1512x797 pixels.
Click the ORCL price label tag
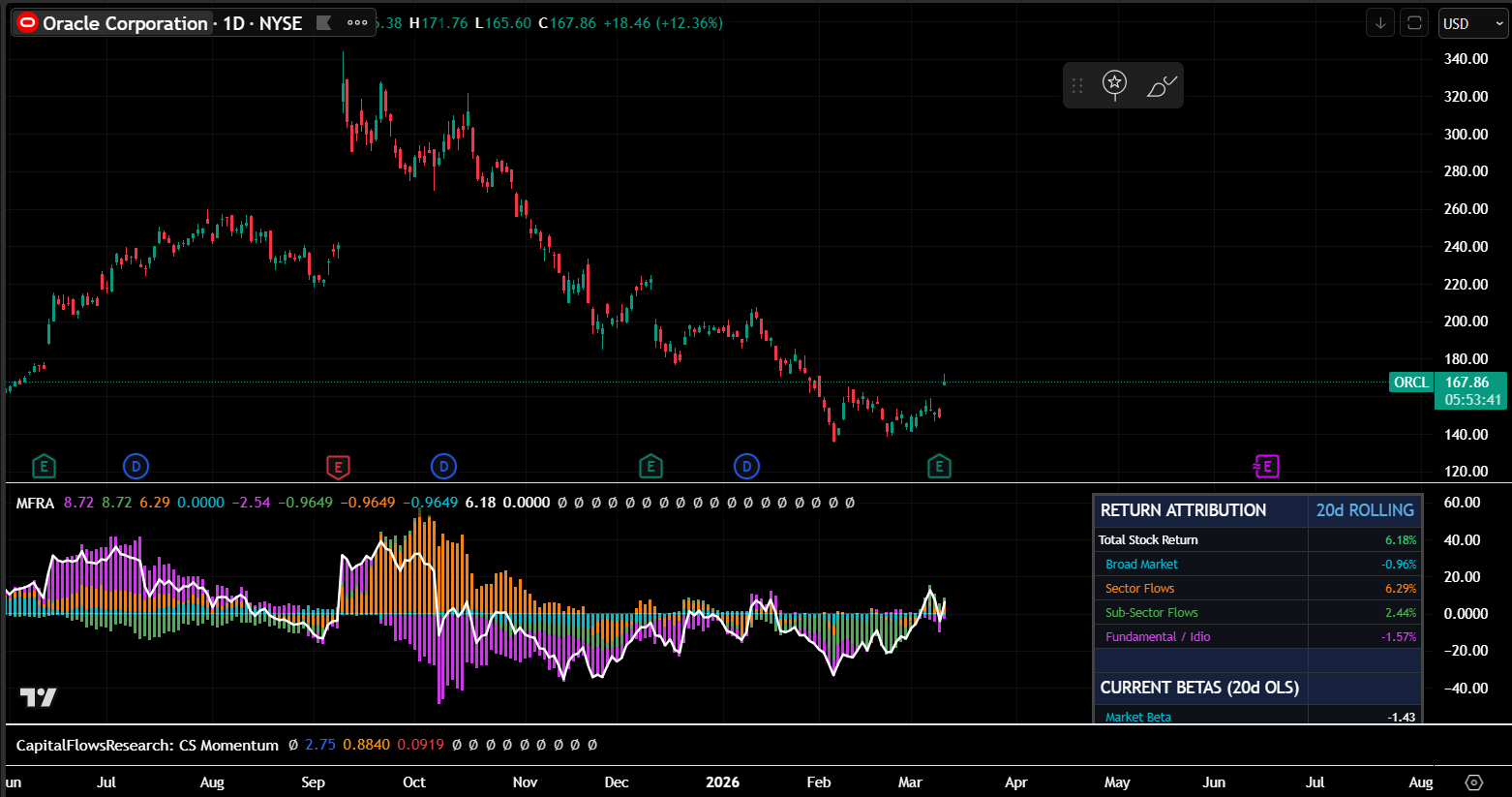tap(1411, 383)
